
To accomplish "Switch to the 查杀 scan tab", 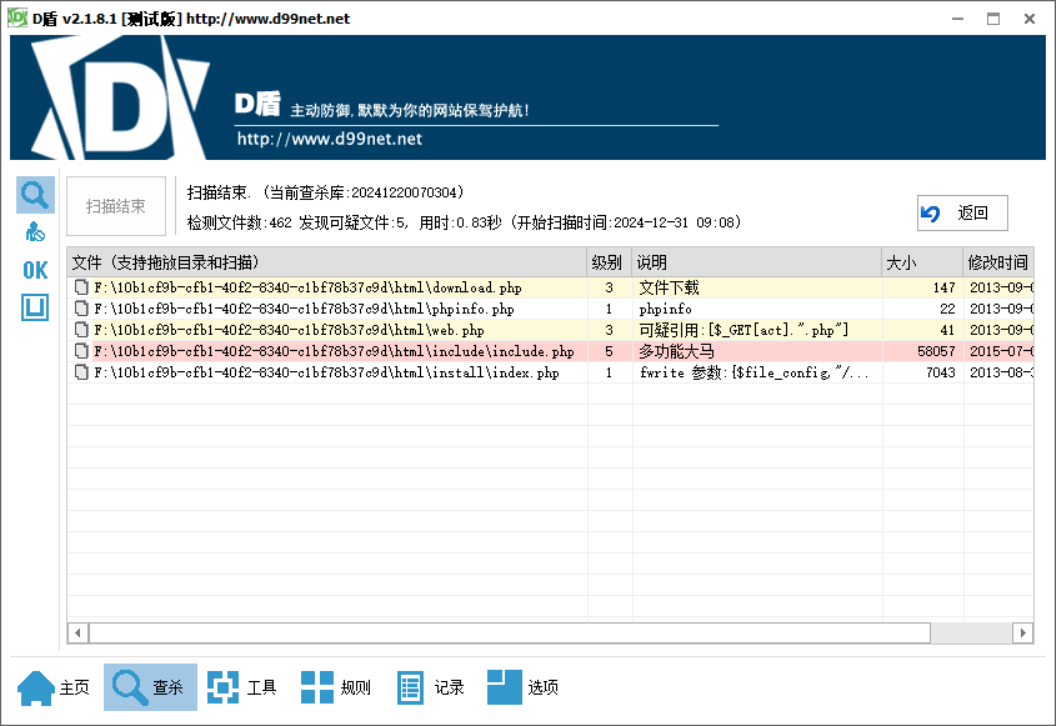I will [150, 688].
